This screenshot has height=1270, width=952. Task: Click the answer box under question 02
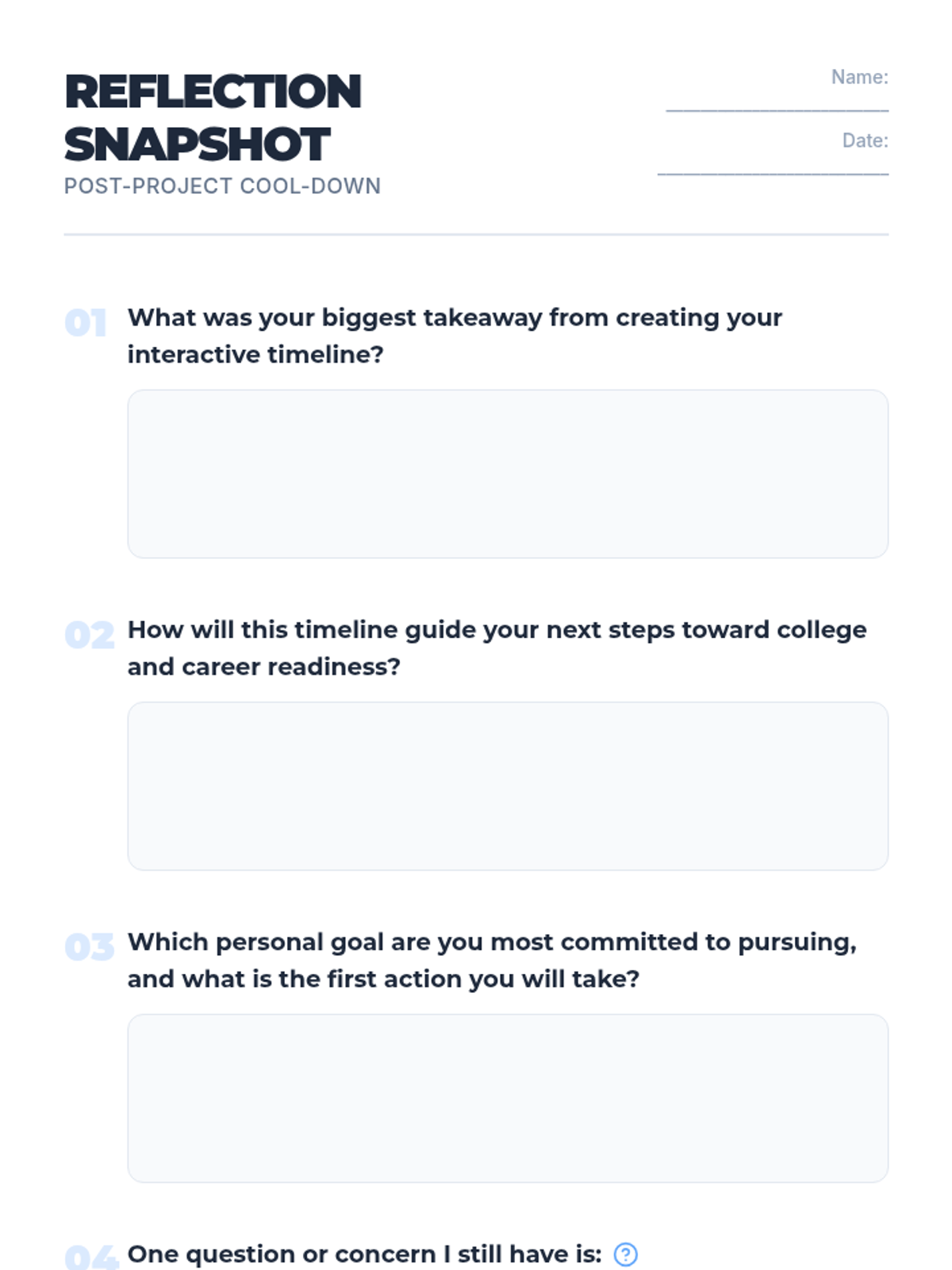[x=508, y=786]
